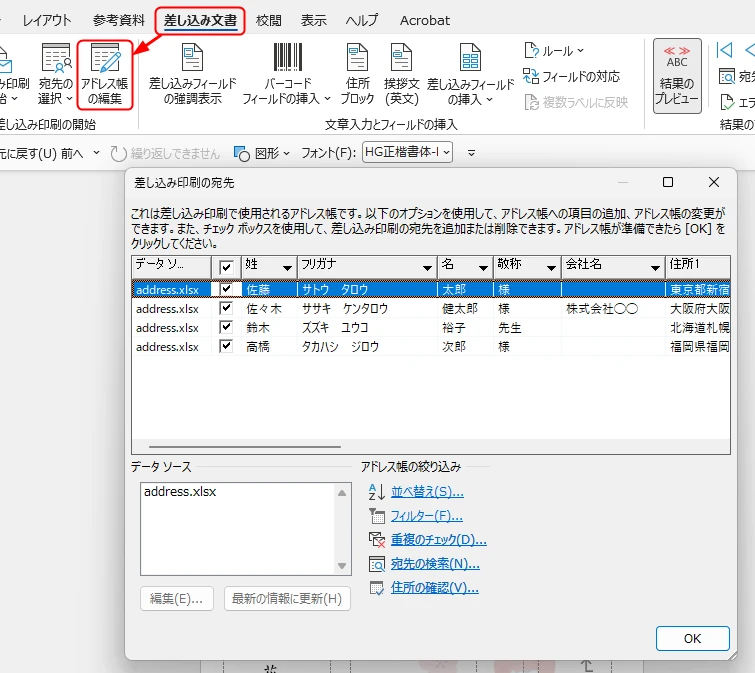The height and width of the screenshot is (673, 755).
Task: Open 重複のチェック(D)... link
Action: click(x=439, y=540)
